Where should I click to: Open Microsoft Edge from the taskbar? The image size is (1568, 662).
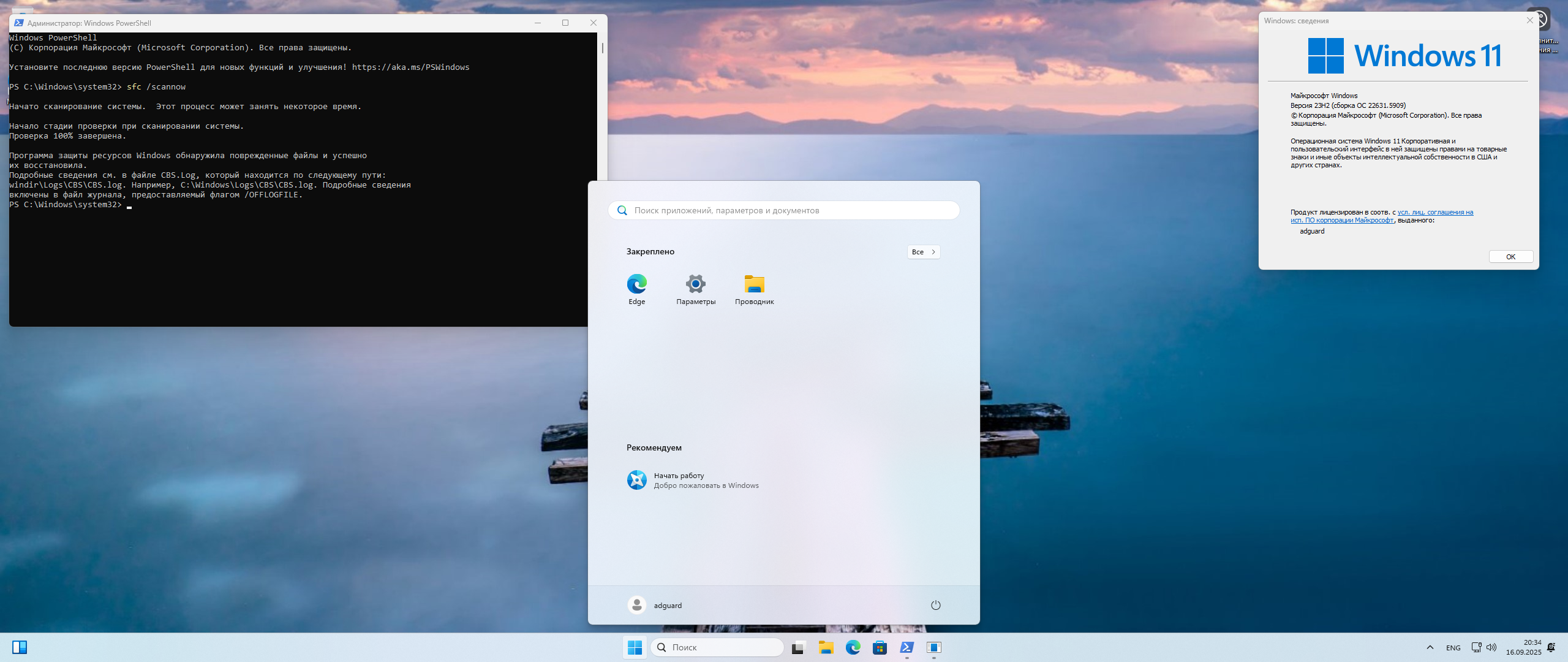pos(853,647)
